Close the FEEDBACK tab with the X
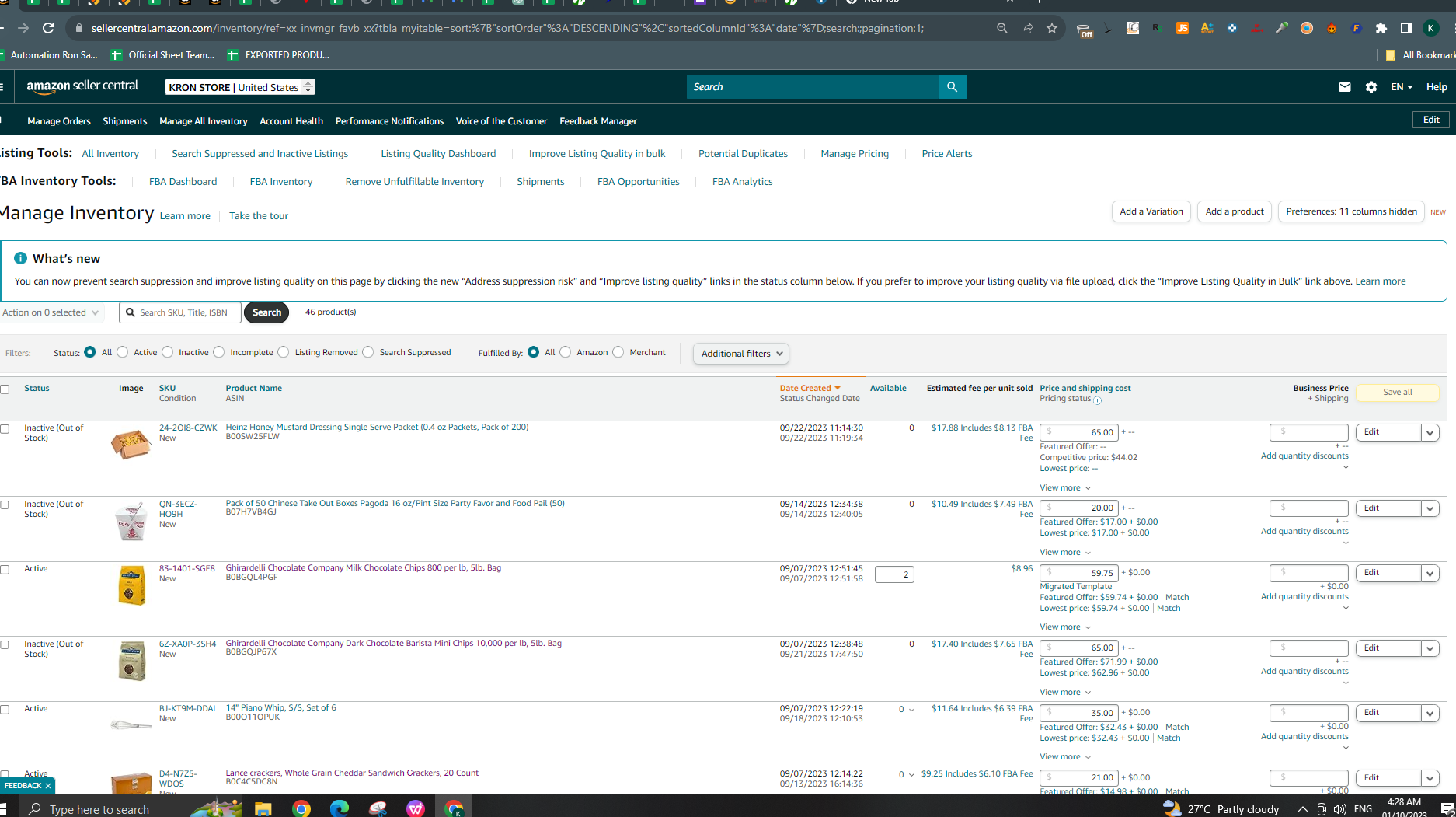Image resolution: width=1456 pixels, height=817 pixels. (x=48, y=786)
